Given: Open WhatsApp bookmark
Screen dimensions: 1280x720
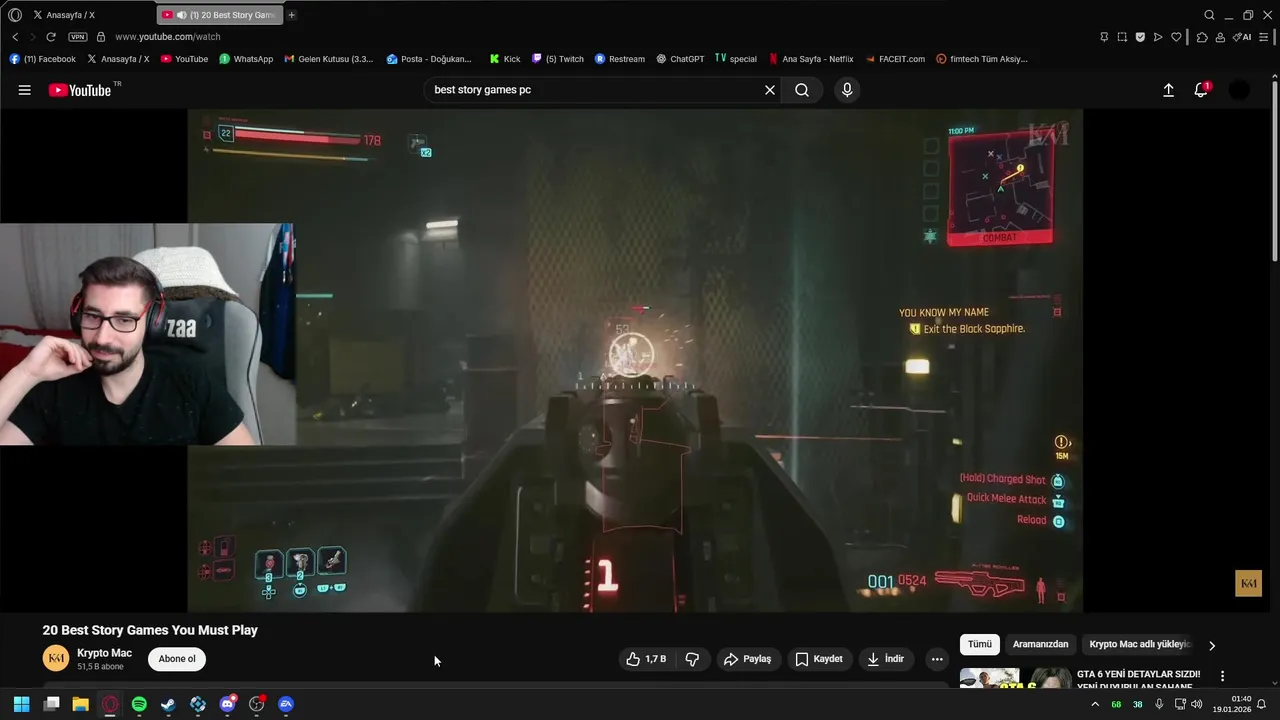Looking at the screenshot, I should [246, 59].
